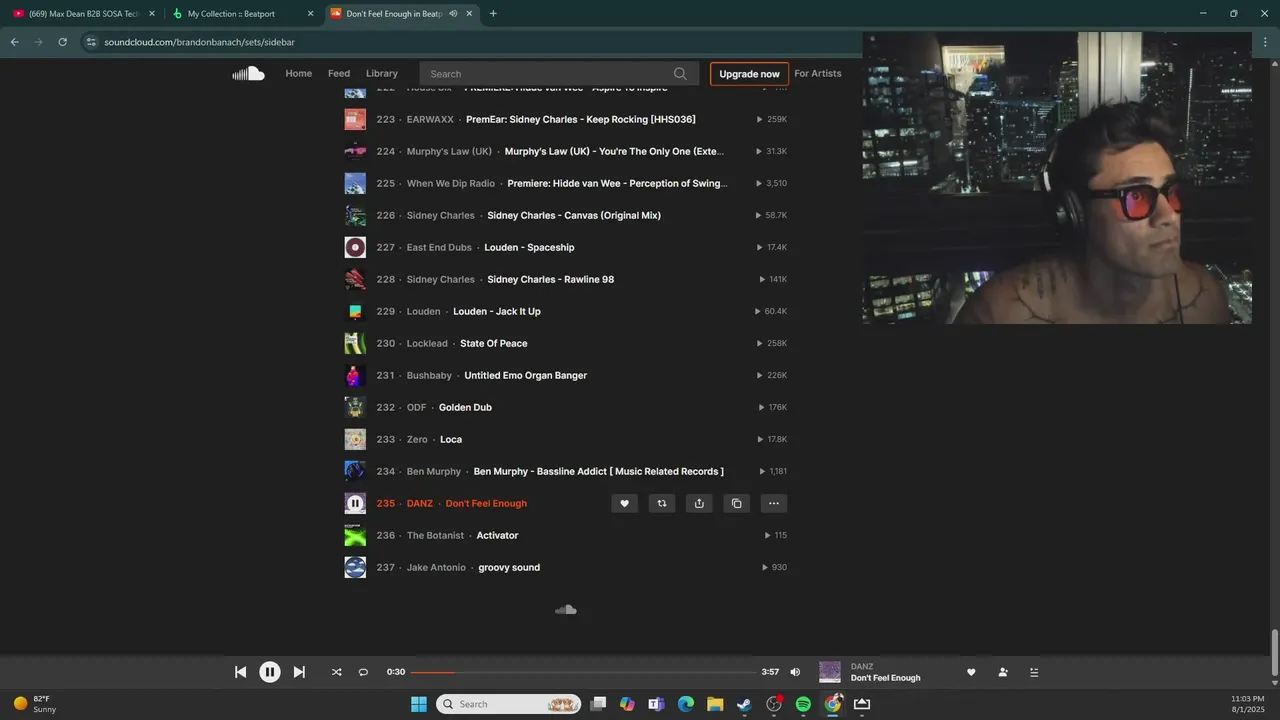Open the next-up queue list
The height and width of the screenshot is (720, 1280).
coord(1034,672)
